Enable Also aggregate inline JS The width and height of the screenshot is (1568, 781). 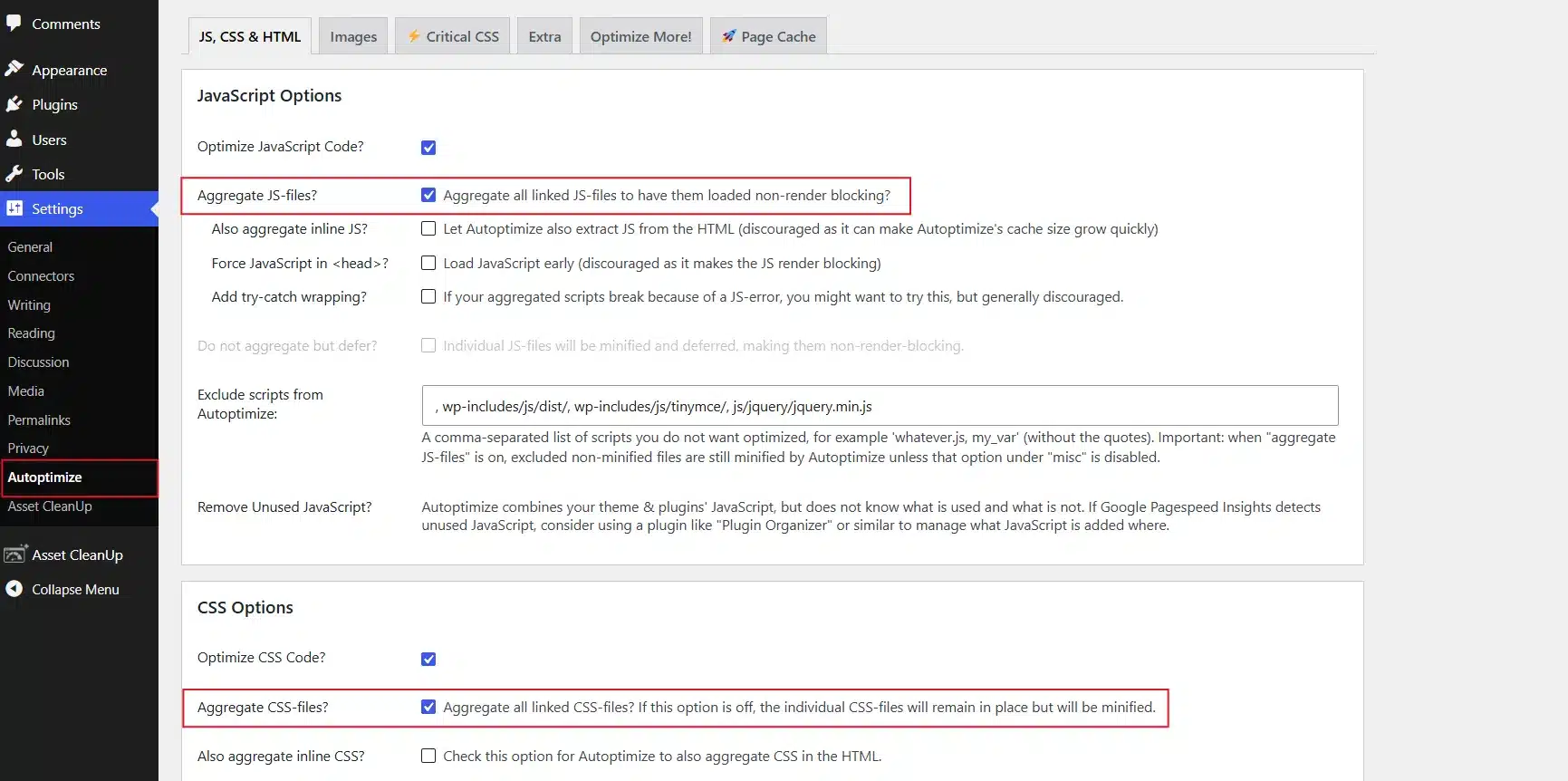click(428, 228)
